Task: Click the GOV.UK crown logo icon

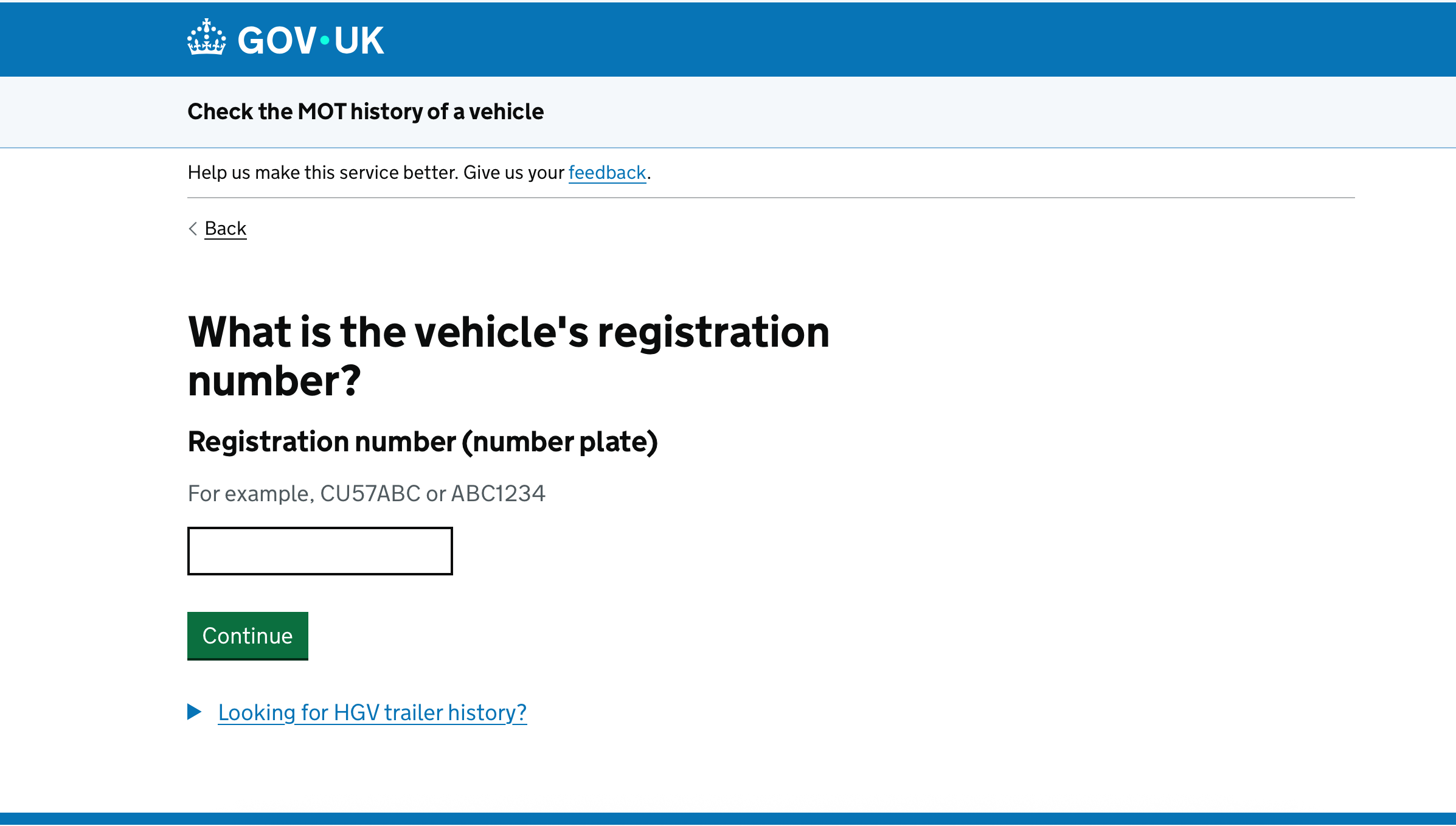Action: tap(206, 38)
